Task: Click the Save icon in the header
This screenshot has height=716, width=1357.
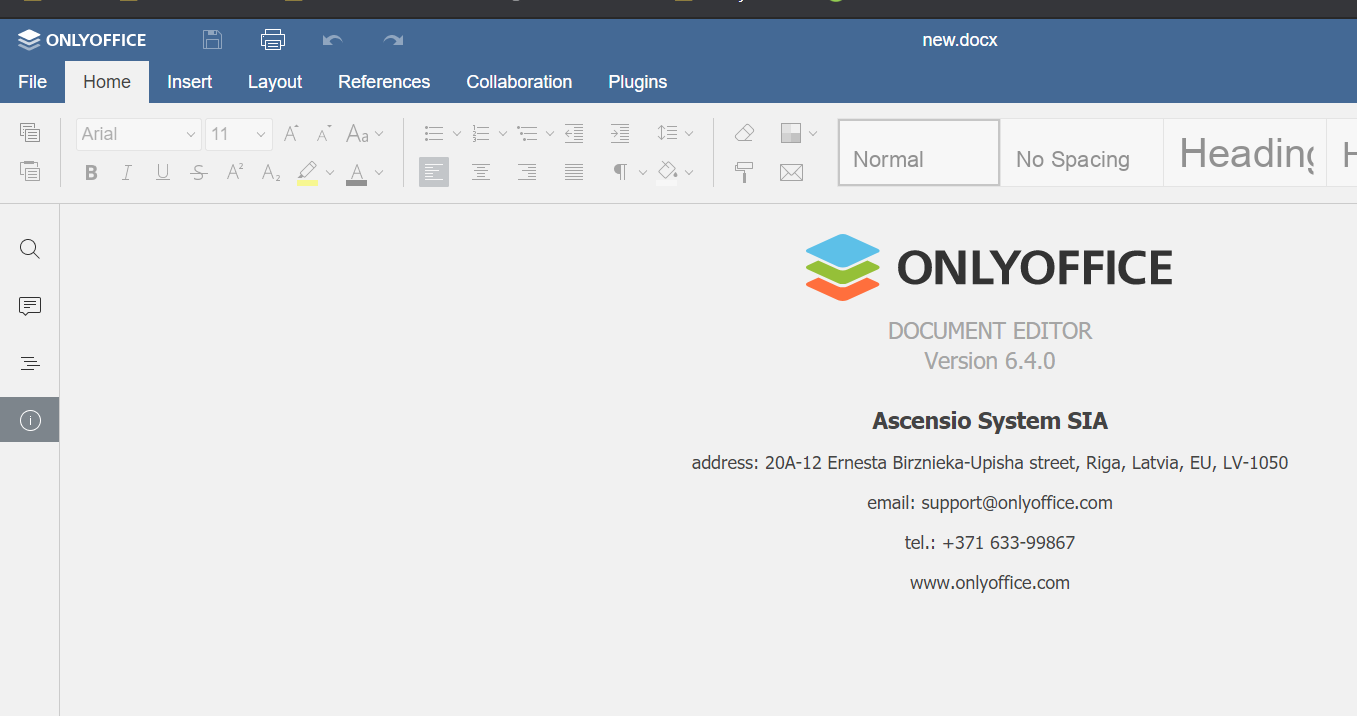Action: click(x=212, y=39)
